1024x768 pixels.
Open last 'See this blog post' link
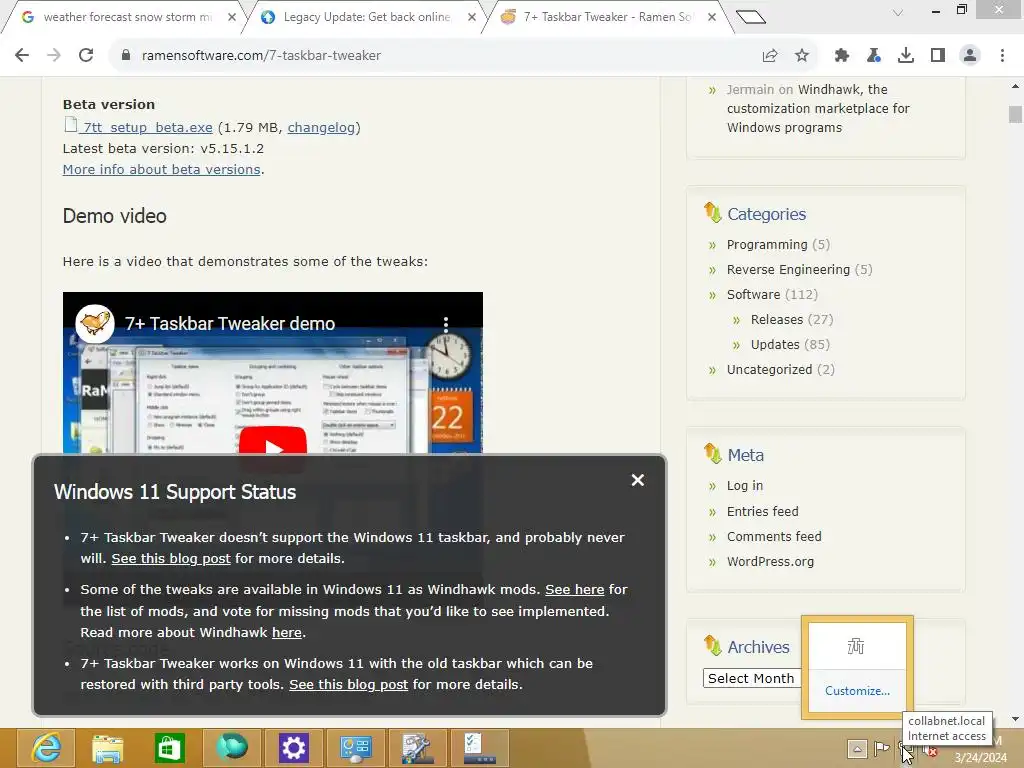(348, 684)
